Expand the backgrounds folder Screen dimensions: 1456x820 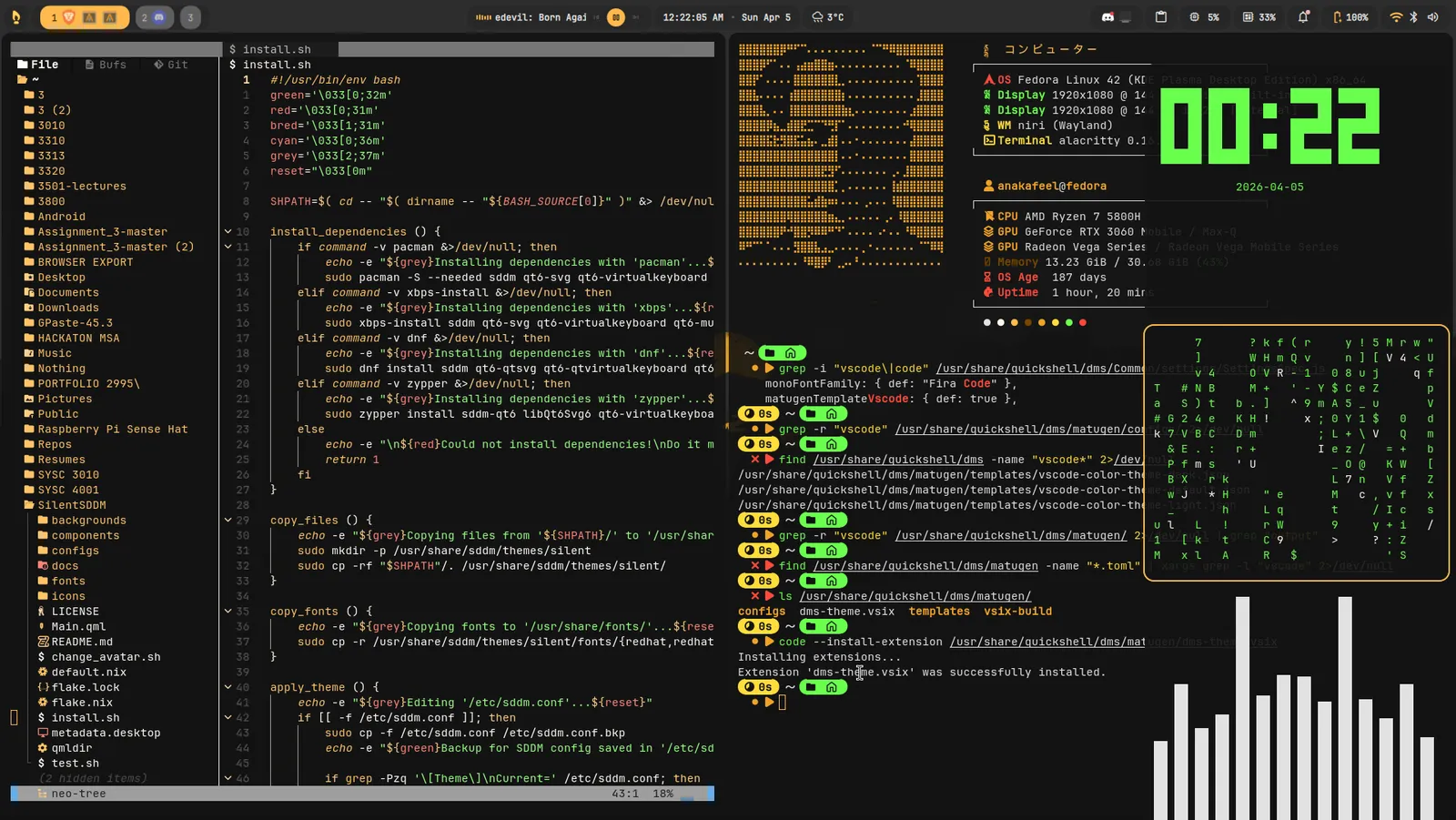click(x=82, y=521)
